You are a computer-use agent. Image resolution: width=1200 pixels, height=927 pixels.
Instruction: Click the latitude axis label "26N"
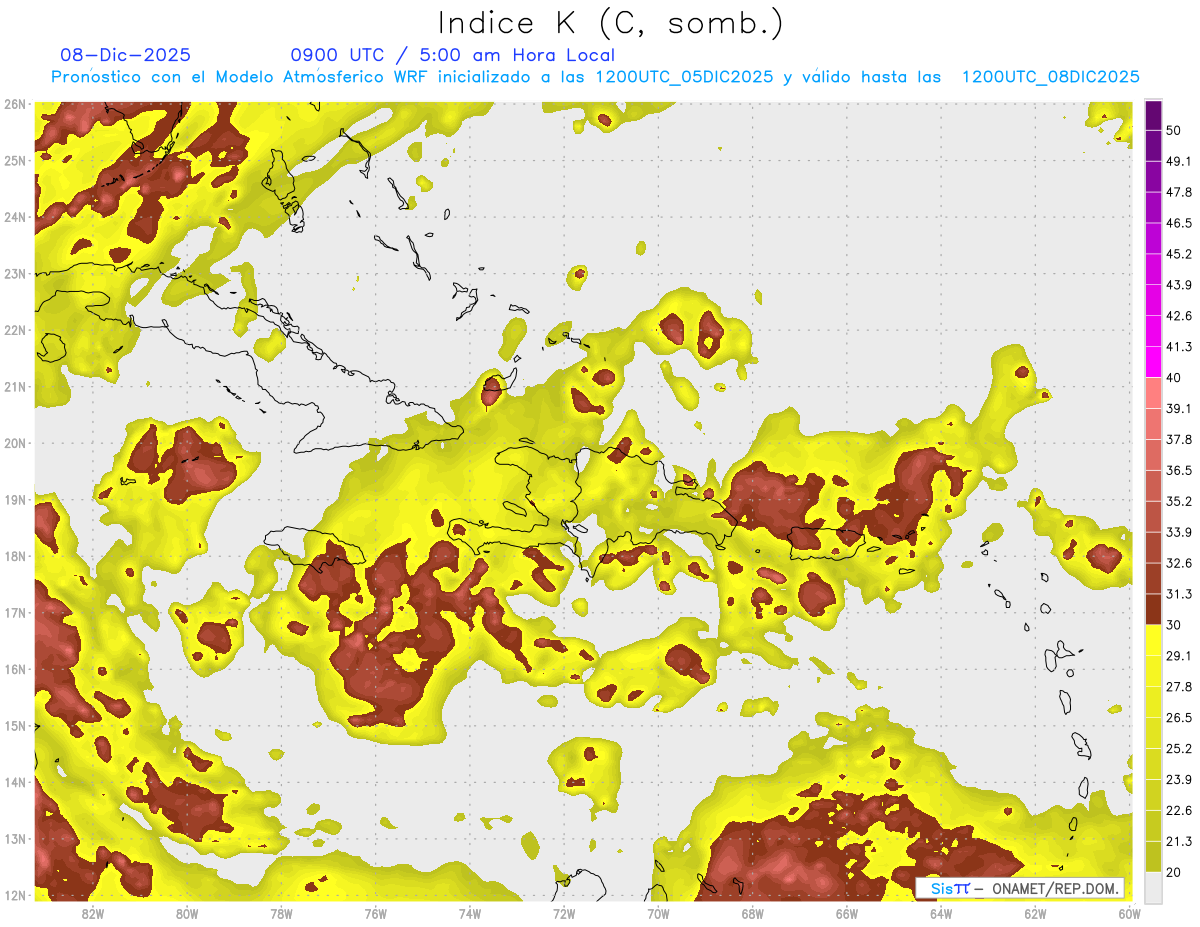(x=15, y=104)
